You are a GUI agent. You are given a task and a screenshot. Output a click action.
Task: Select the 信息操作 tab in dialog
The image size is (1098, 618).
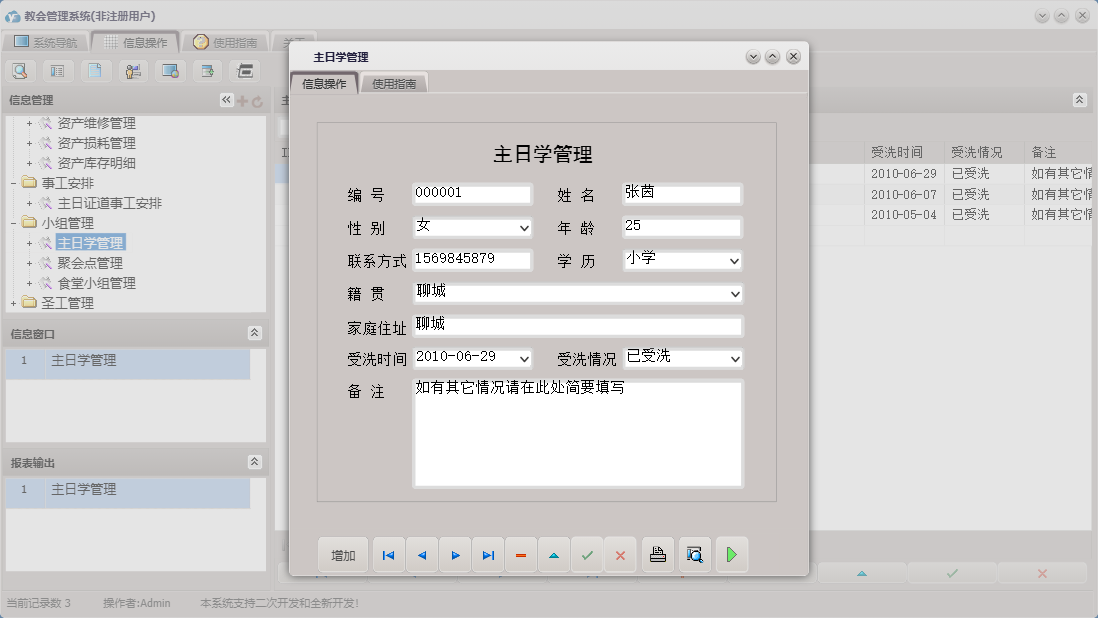click(324, 85)
